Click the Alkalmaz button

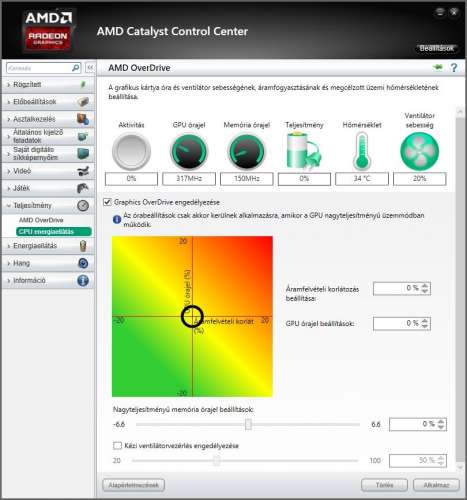pos(436,485)
